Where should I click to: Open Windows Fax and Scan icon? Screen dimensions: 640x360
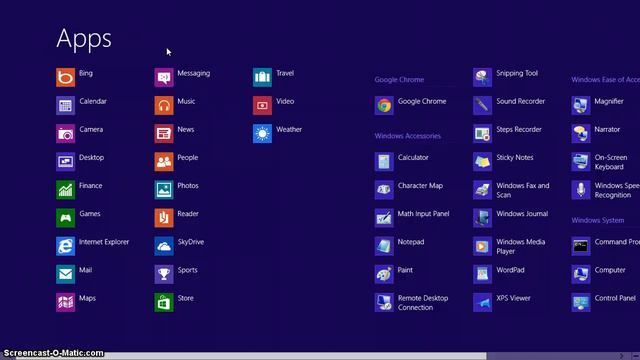[482, 190]
